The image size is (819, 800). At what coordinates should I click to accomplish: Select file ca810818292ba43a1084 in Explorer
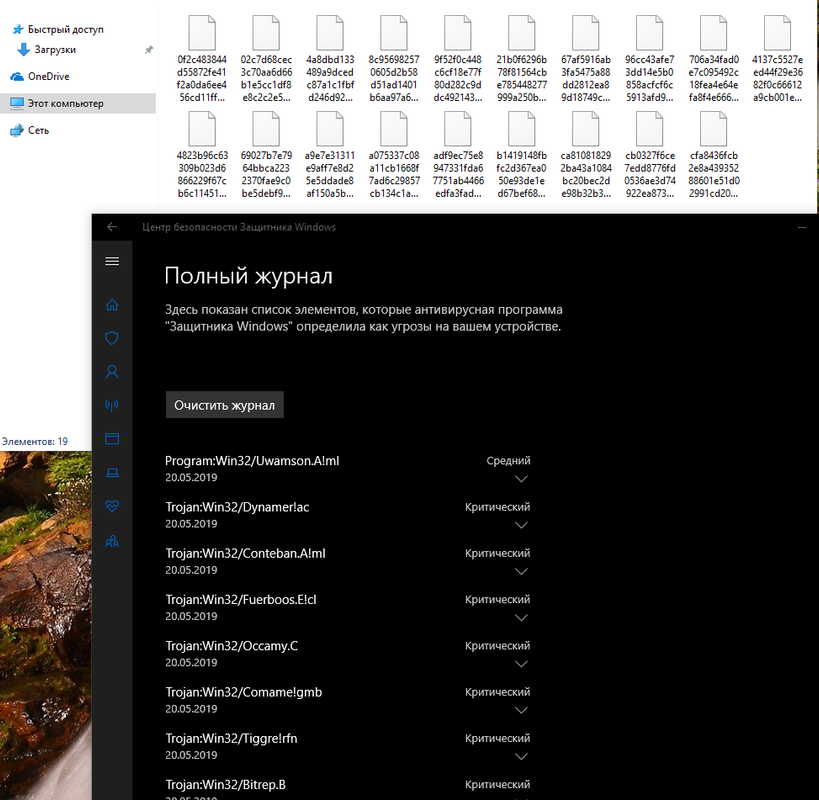(586, 155)
